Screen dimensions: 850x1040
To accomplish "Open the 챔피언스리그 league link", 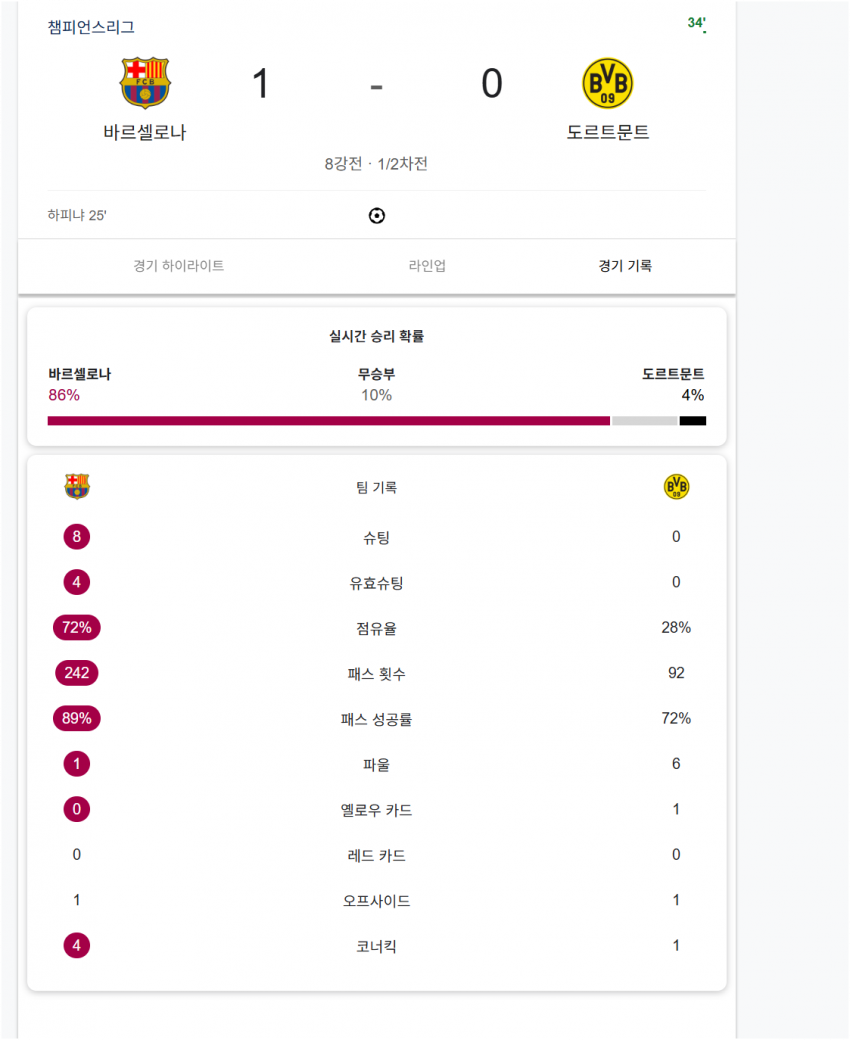I will [x=91, y=27].
